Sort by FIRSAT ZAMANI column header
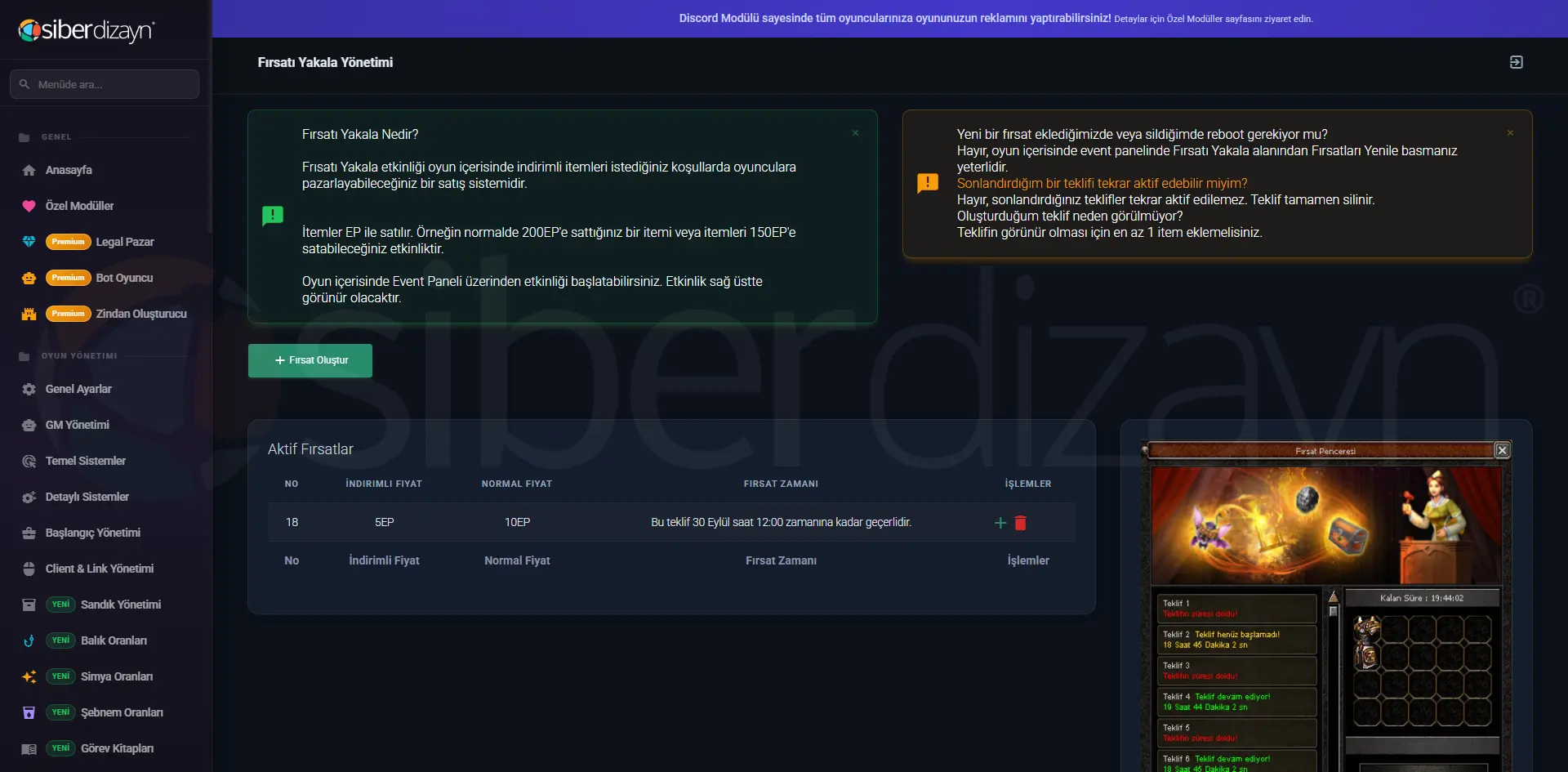The width and height of the screenshot is (1568, 772). point(781,484)
